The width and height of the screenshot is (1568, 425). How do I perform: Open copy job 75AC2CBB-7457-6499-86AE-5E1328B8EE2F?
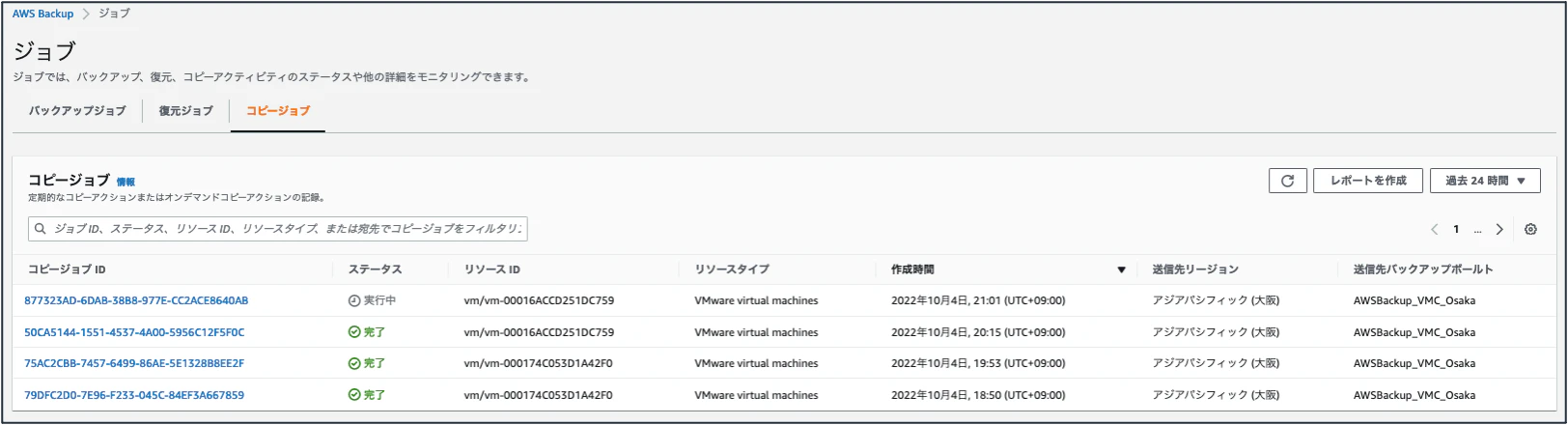tap(134, 363)
